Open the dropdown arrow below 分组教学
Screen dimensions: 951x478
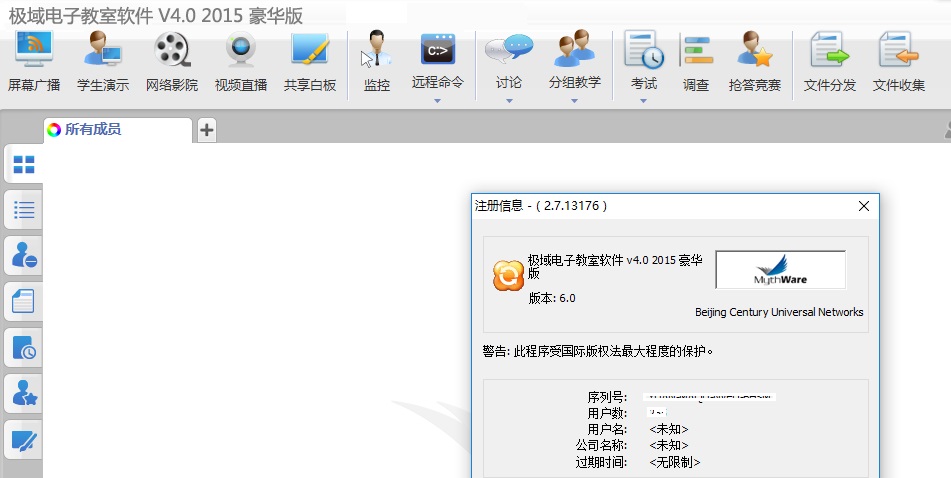pyautogui.click(x=575, y=100)
